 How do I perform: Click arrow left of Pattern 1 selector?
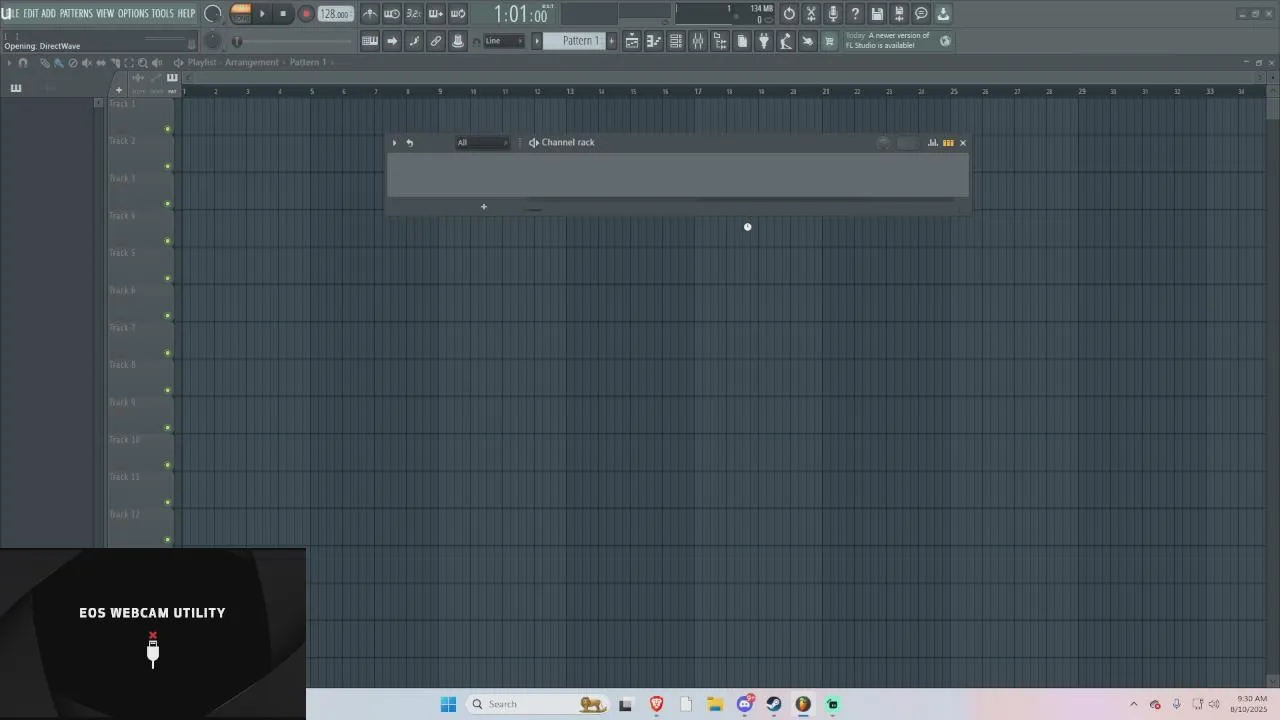pos(537,41)
